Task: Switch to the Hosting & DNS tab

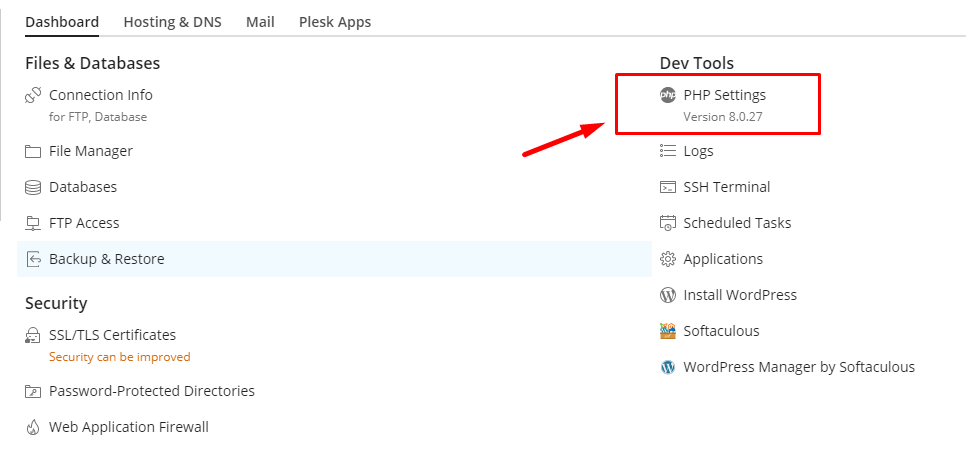Action: 172,22
